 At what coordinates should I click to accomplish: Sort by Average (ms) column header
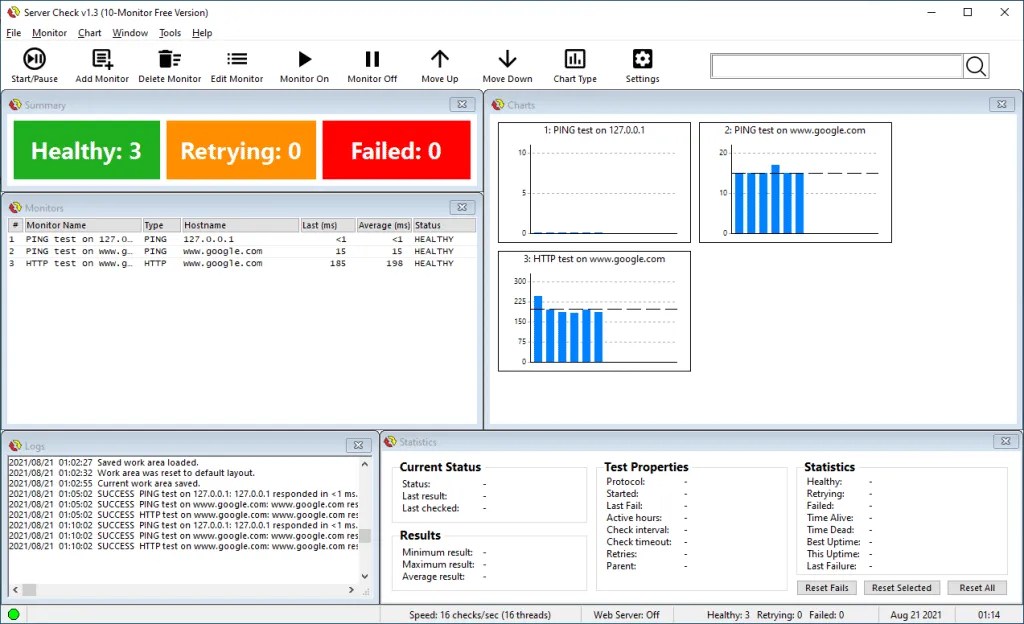[384, 225]
